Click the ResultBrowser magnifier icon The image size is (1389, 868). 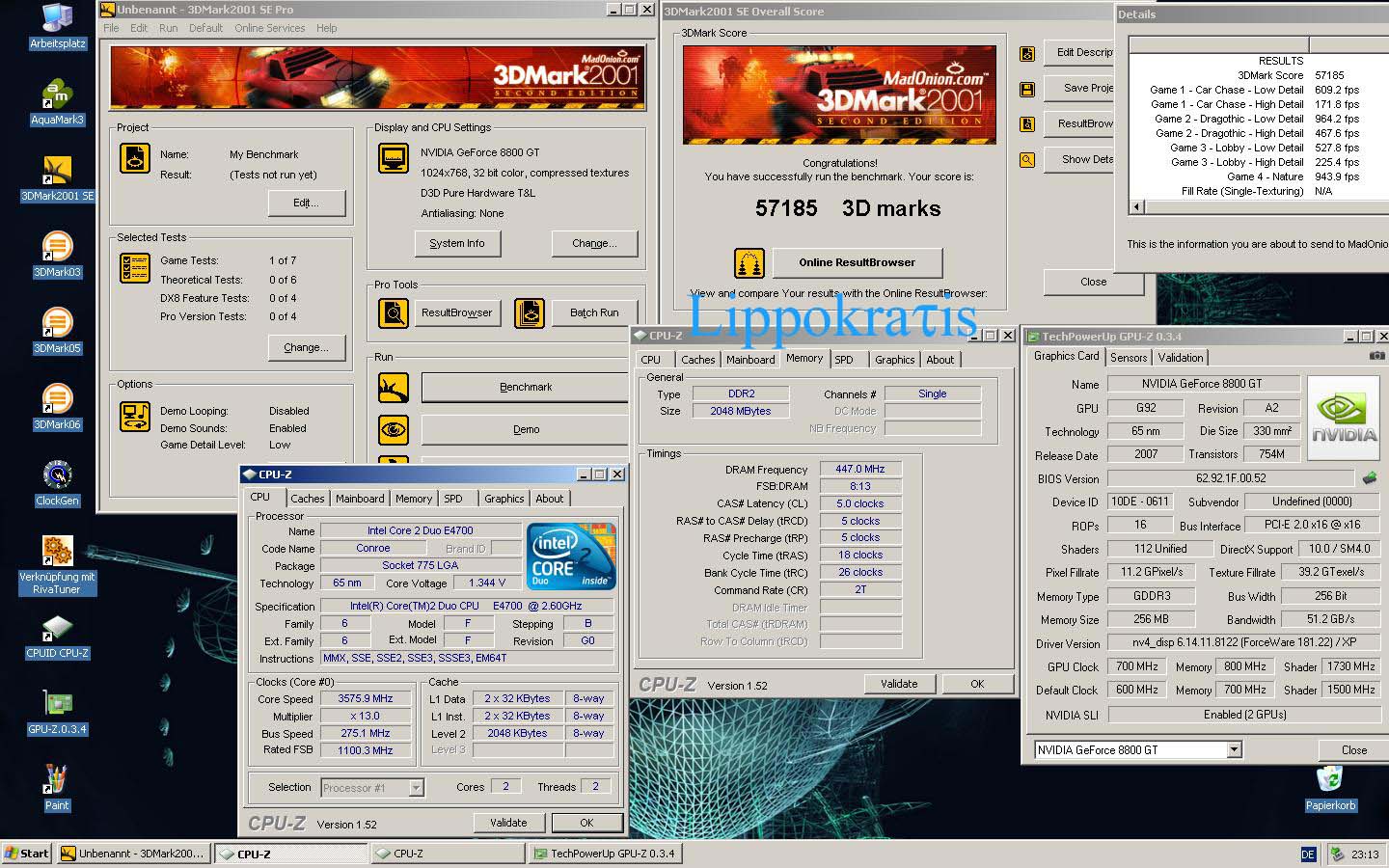tap(393, 312)
